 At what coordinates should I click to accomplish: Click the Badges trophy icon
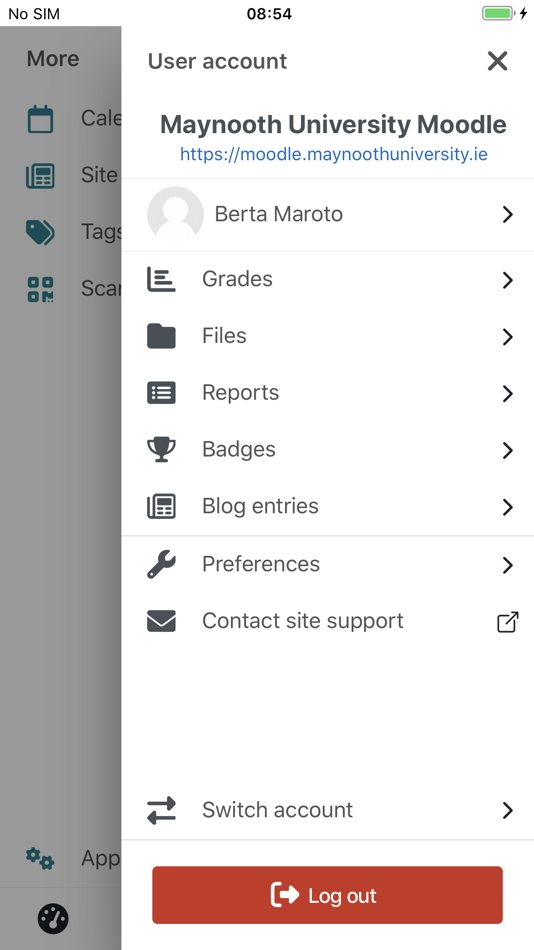[161, 450]
